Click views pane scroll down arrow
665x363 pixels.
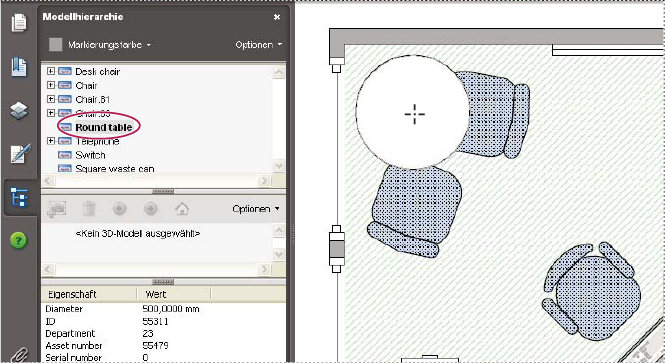pos(279,254)
